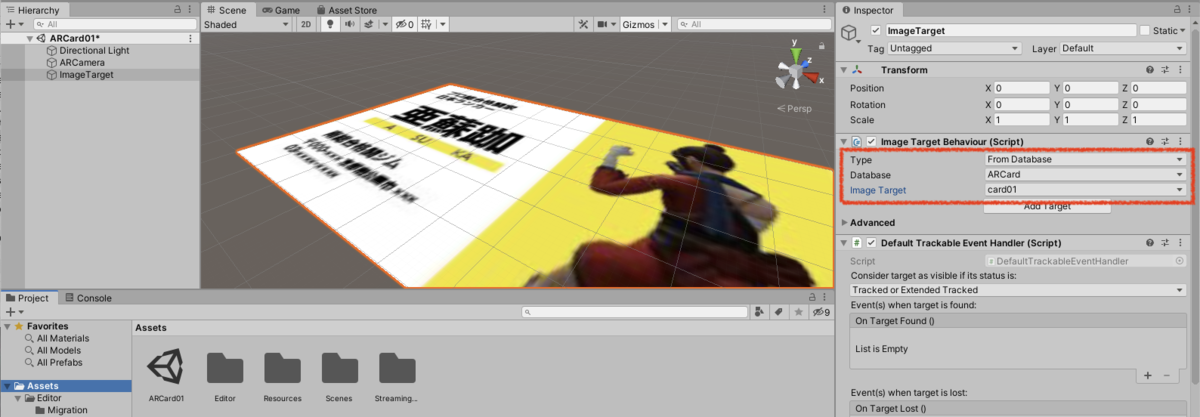Open Tracked or Extended Tracked dropdown

pyautogui.click(x=1018, y=290)
